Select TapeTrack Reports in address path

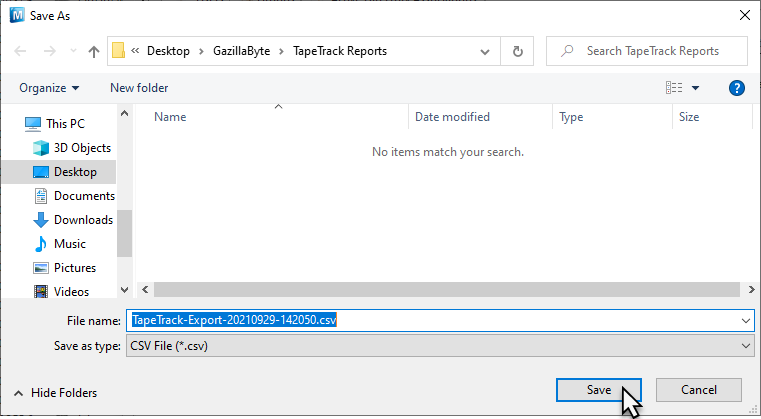[x=340, y=51]
